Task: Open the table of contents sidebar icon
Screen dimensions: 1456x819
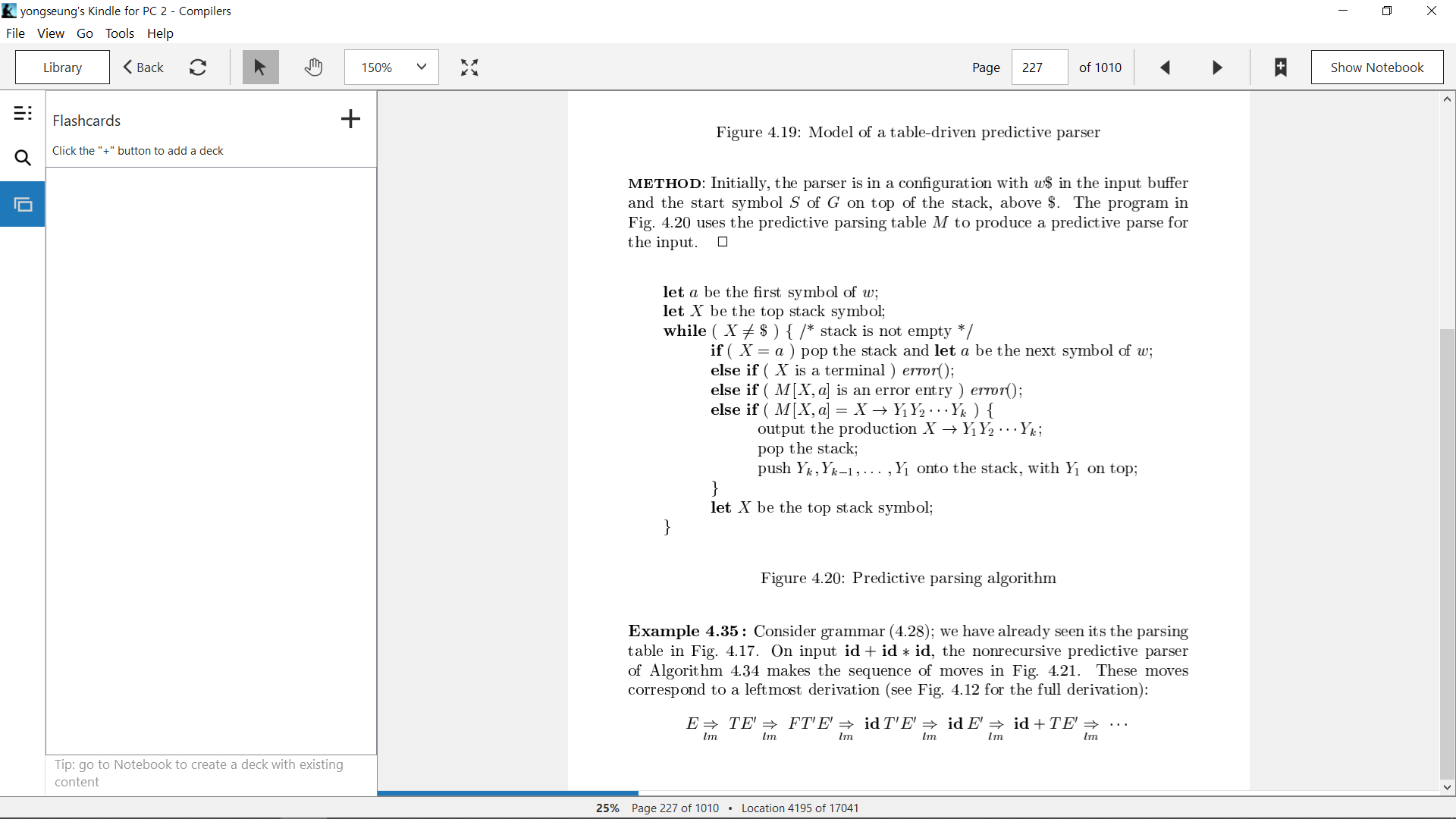Action: [23, 114]
